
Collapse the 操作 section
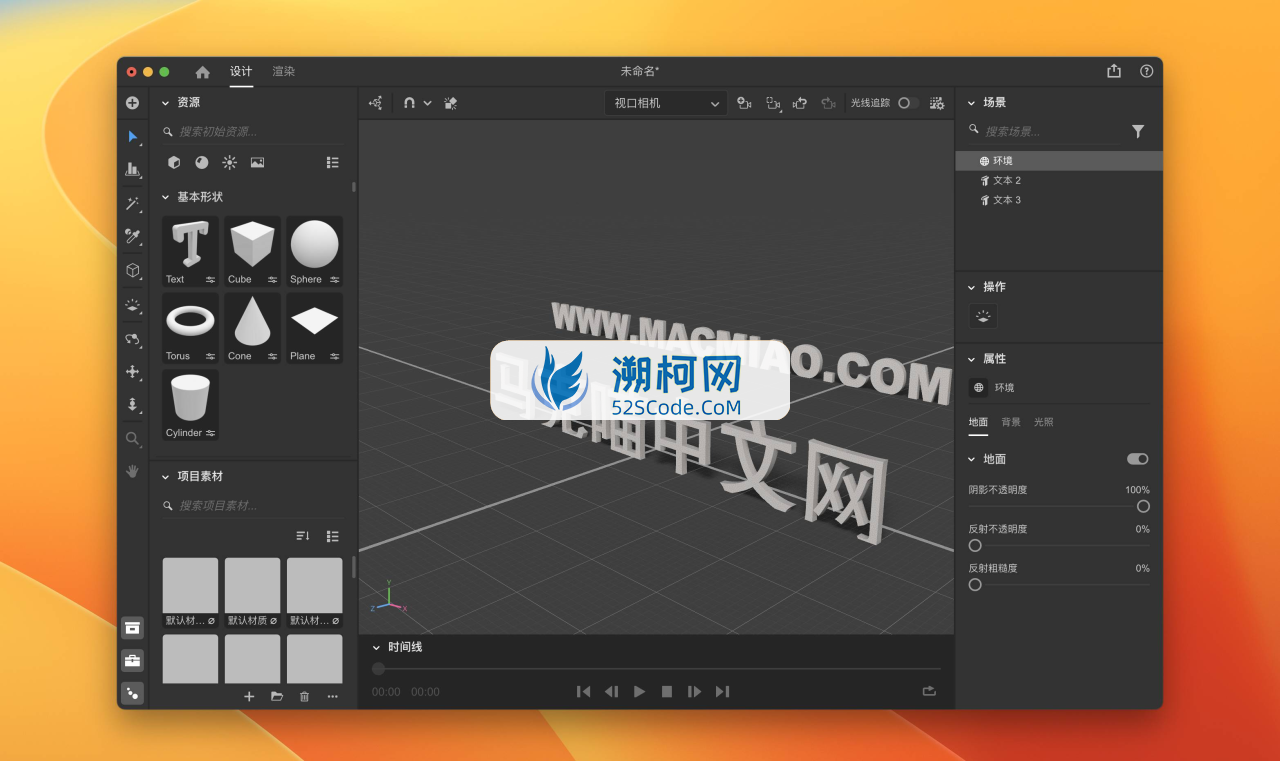pos(971,287)
